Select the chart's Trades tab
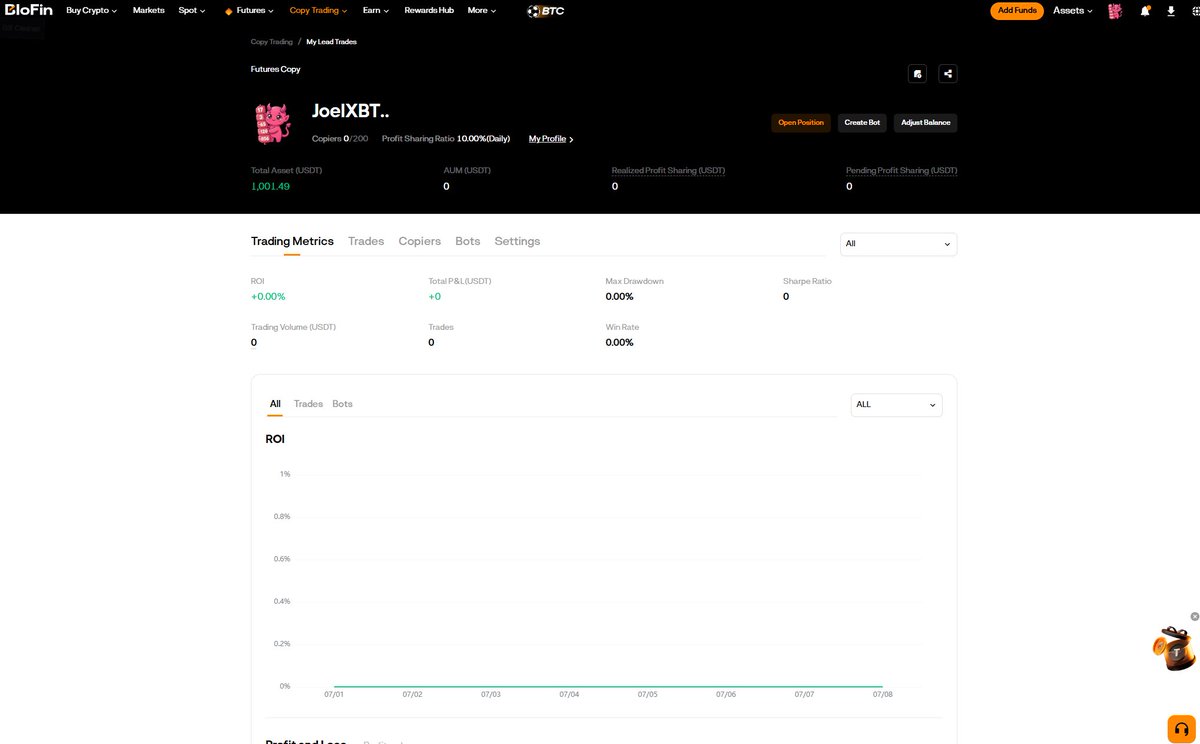The width and height of the screenshot is (1200, 744). pyautogui.click(x=308, y=404)
